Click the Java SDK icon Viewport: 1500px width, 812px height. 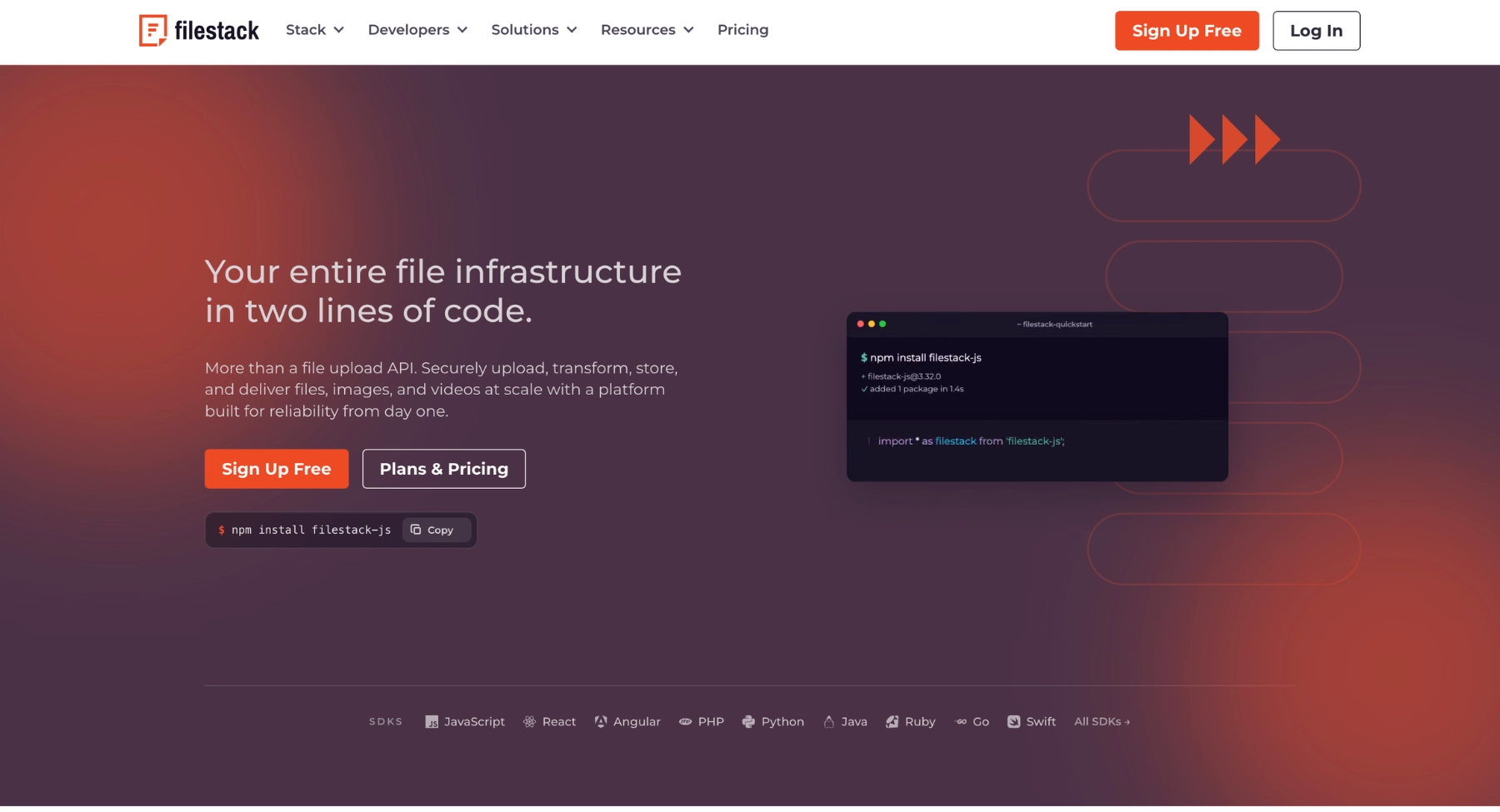828,722
